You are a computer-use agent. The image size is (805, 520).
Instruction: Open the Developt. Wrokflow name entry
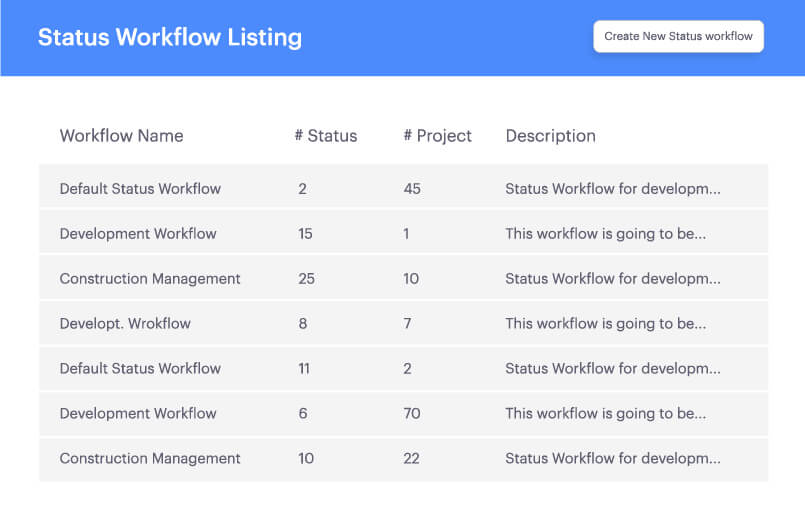[x=125, y=323]
